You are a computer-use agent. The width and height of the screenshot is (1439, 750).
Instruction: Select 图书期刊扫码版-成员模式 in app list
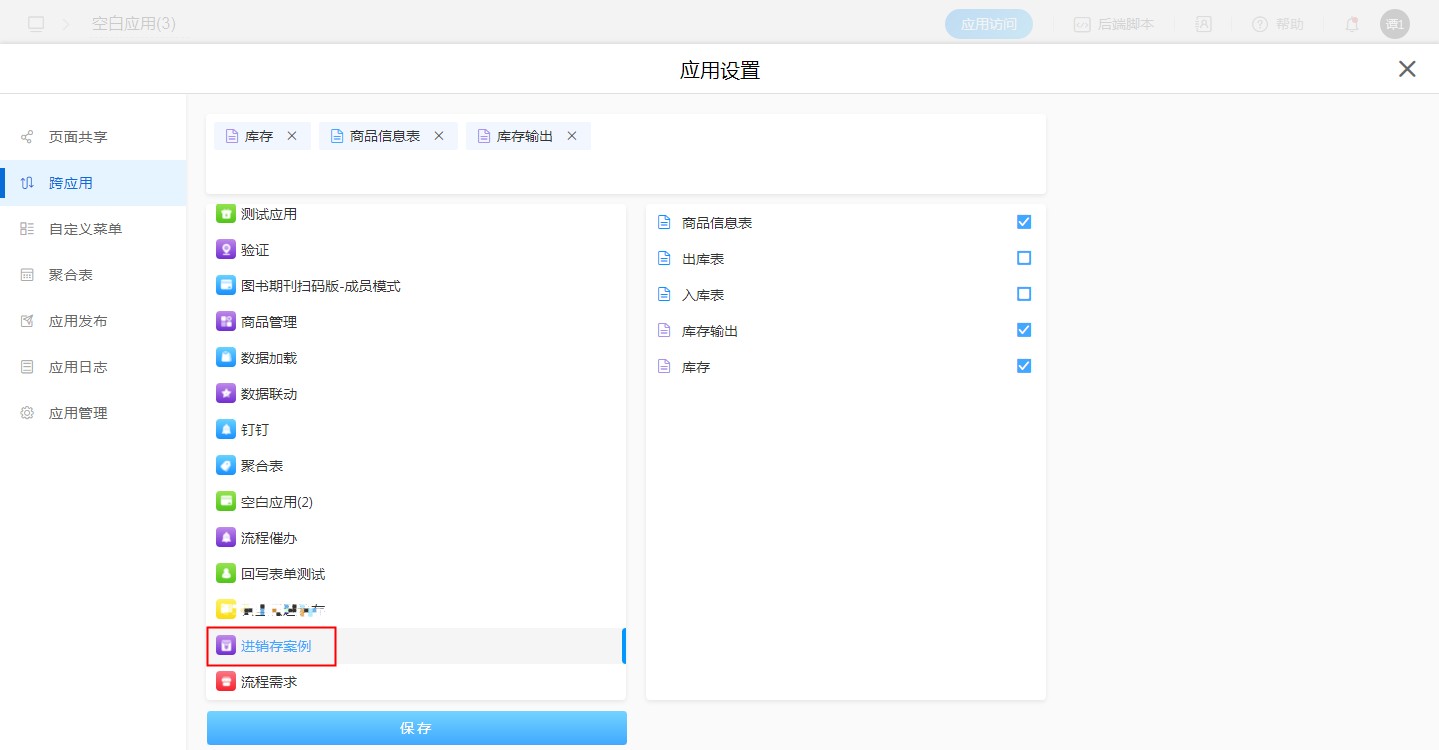pos(320,286)
